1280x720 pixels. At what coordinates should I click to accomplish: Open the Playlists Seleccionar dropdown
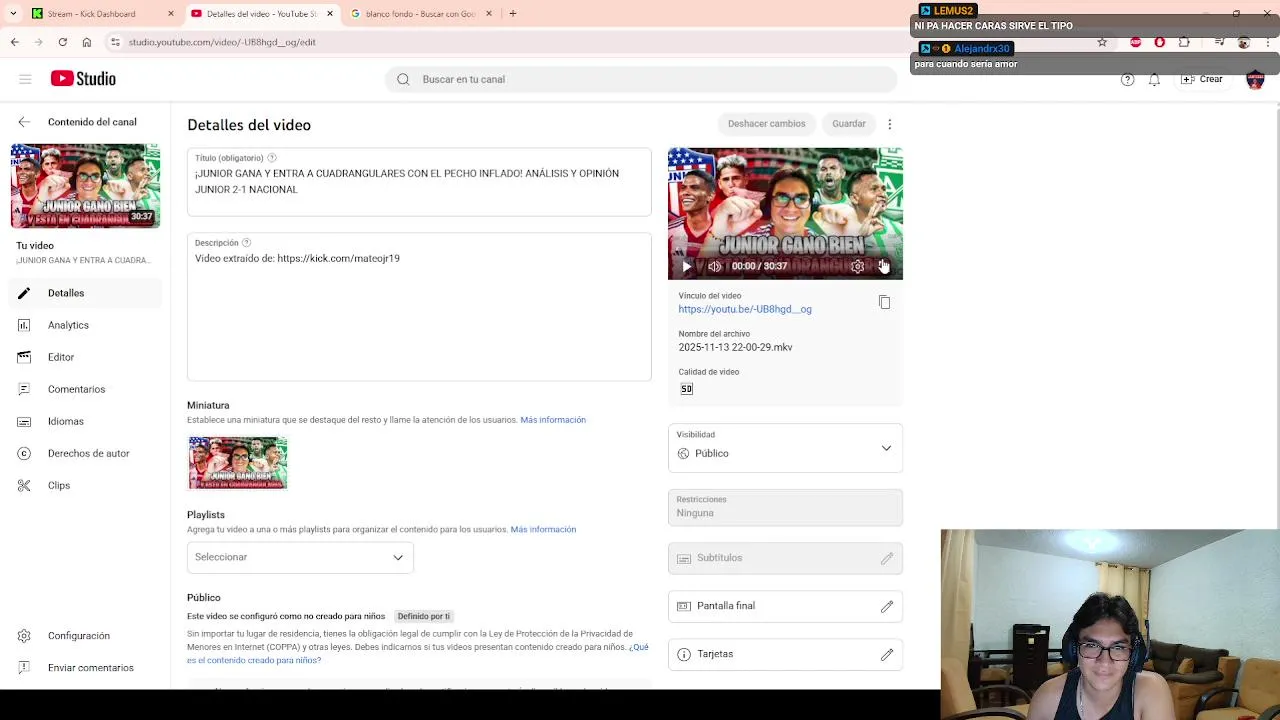(300, 557)
